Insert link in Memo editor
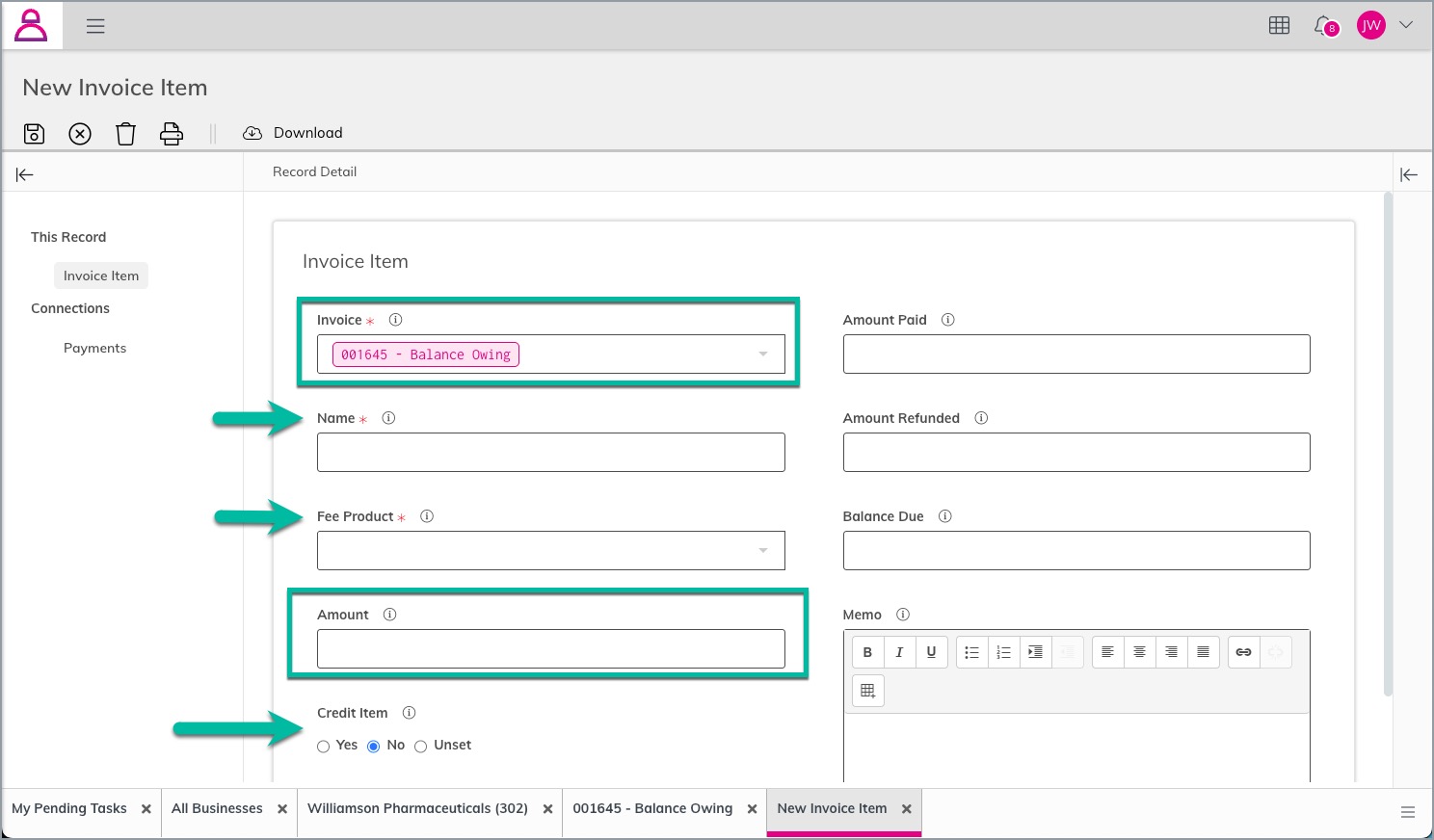 [1243, 652]
